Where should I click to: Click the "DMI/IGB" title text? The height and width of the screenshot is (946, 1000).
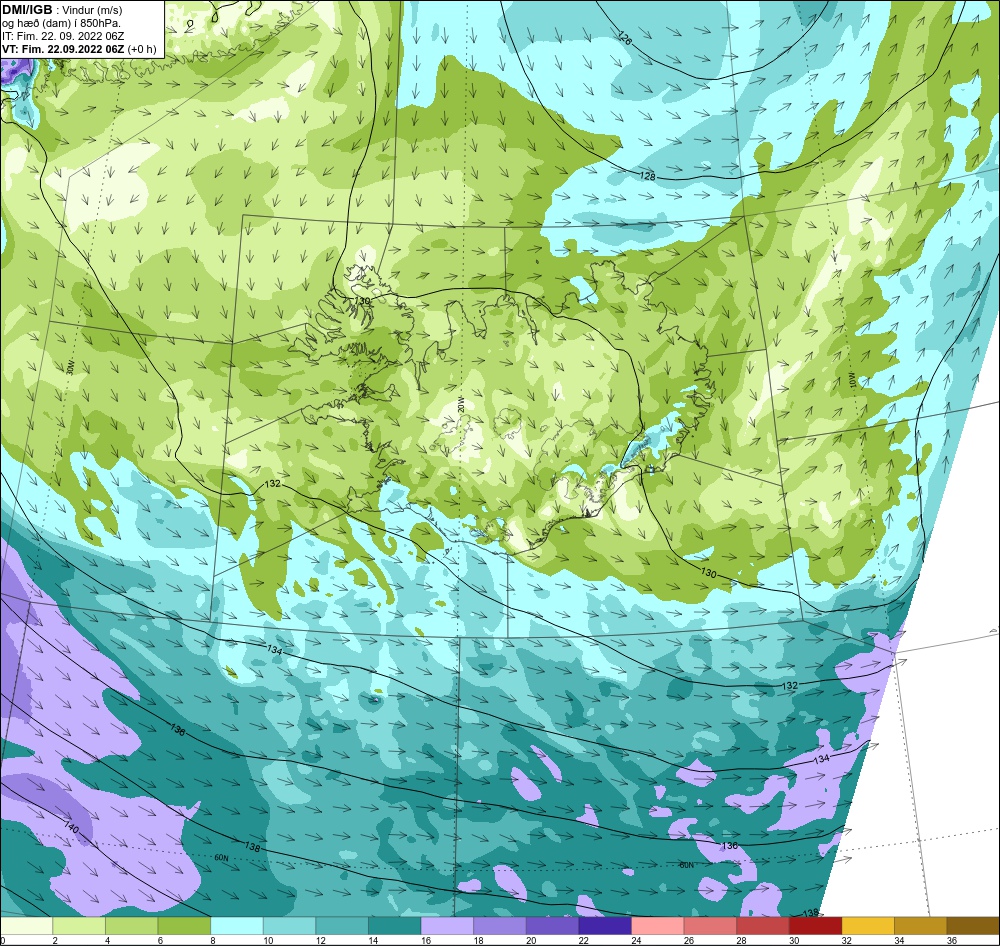coord(27,10)
